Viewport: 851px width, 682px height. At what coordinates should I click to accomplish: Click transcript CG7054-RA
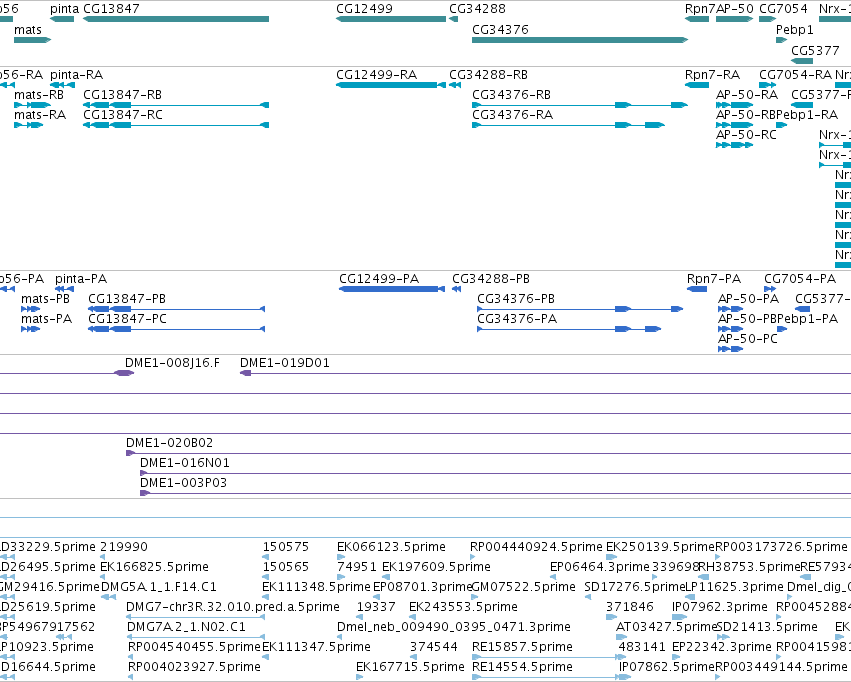767,85
